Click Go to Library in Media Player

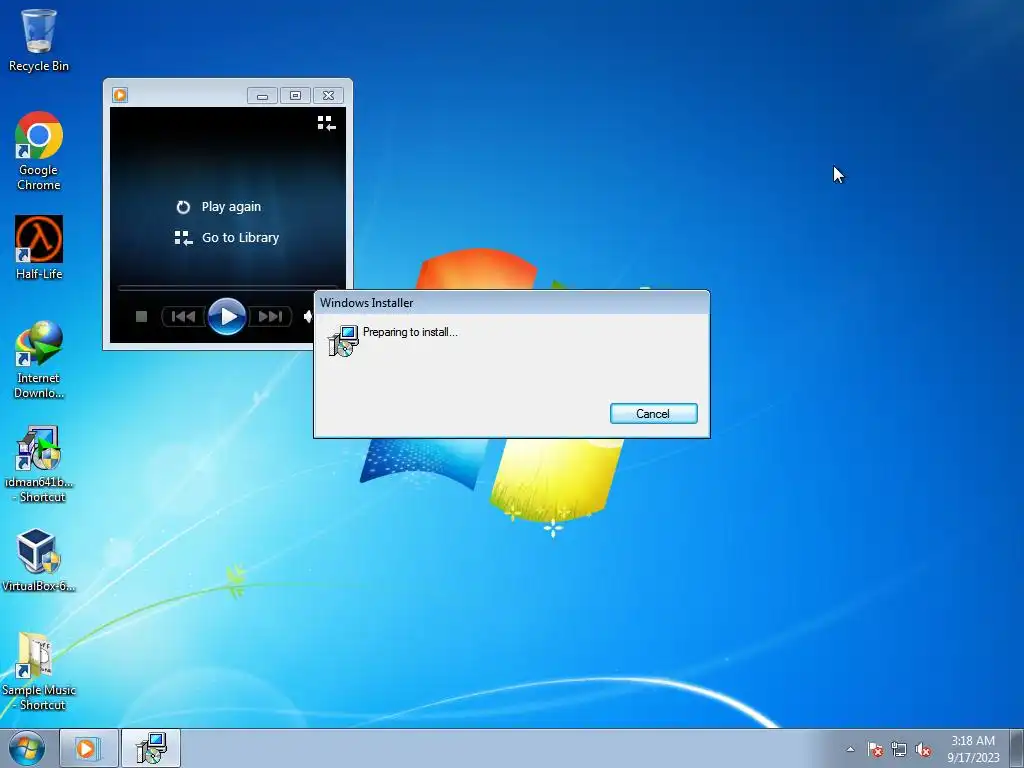click(x=227, y=238)
